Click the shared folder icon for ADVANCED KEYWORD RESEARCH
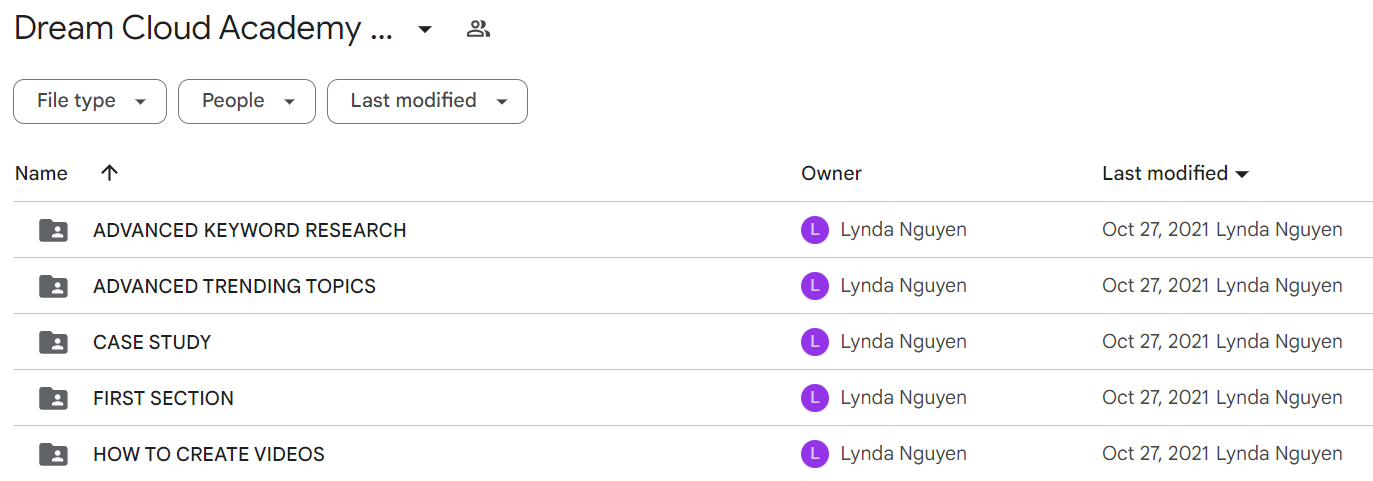 pos(53,231)
